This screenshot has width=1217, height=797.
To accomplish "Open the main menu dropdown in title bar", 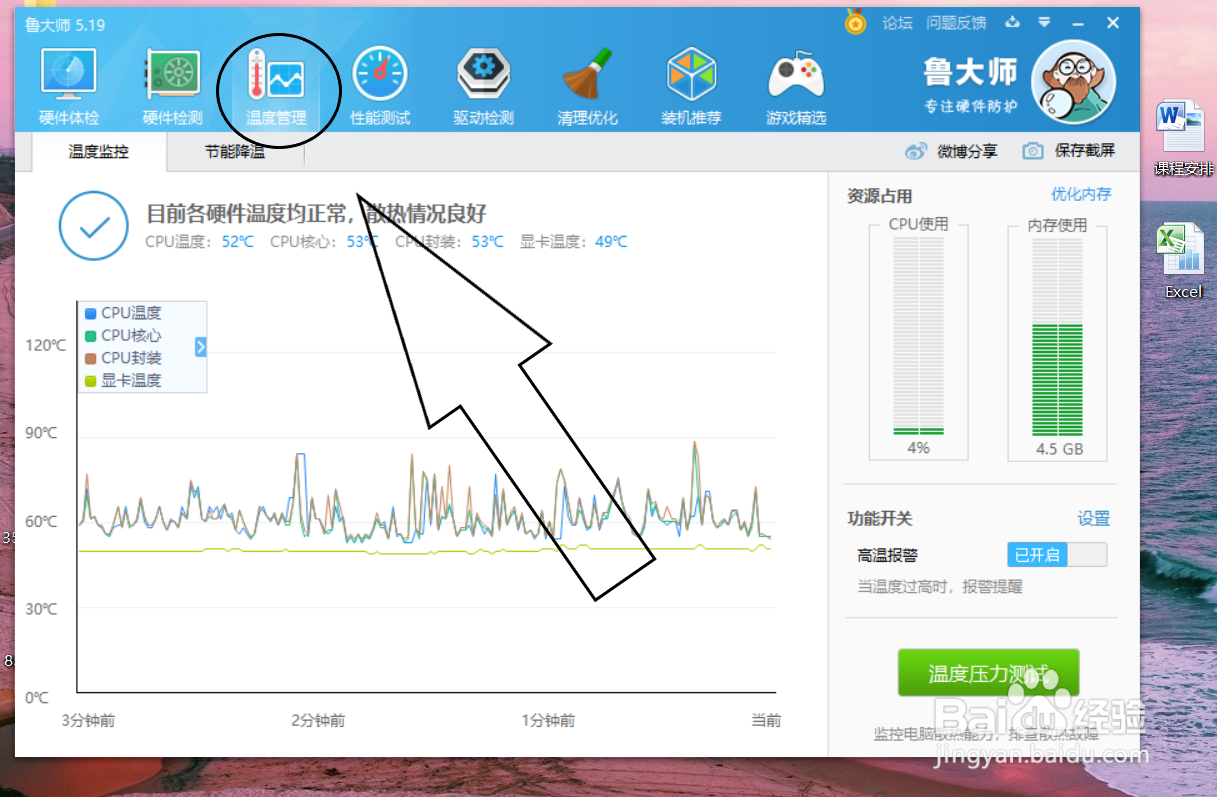I will click(x=1044, y=22).
